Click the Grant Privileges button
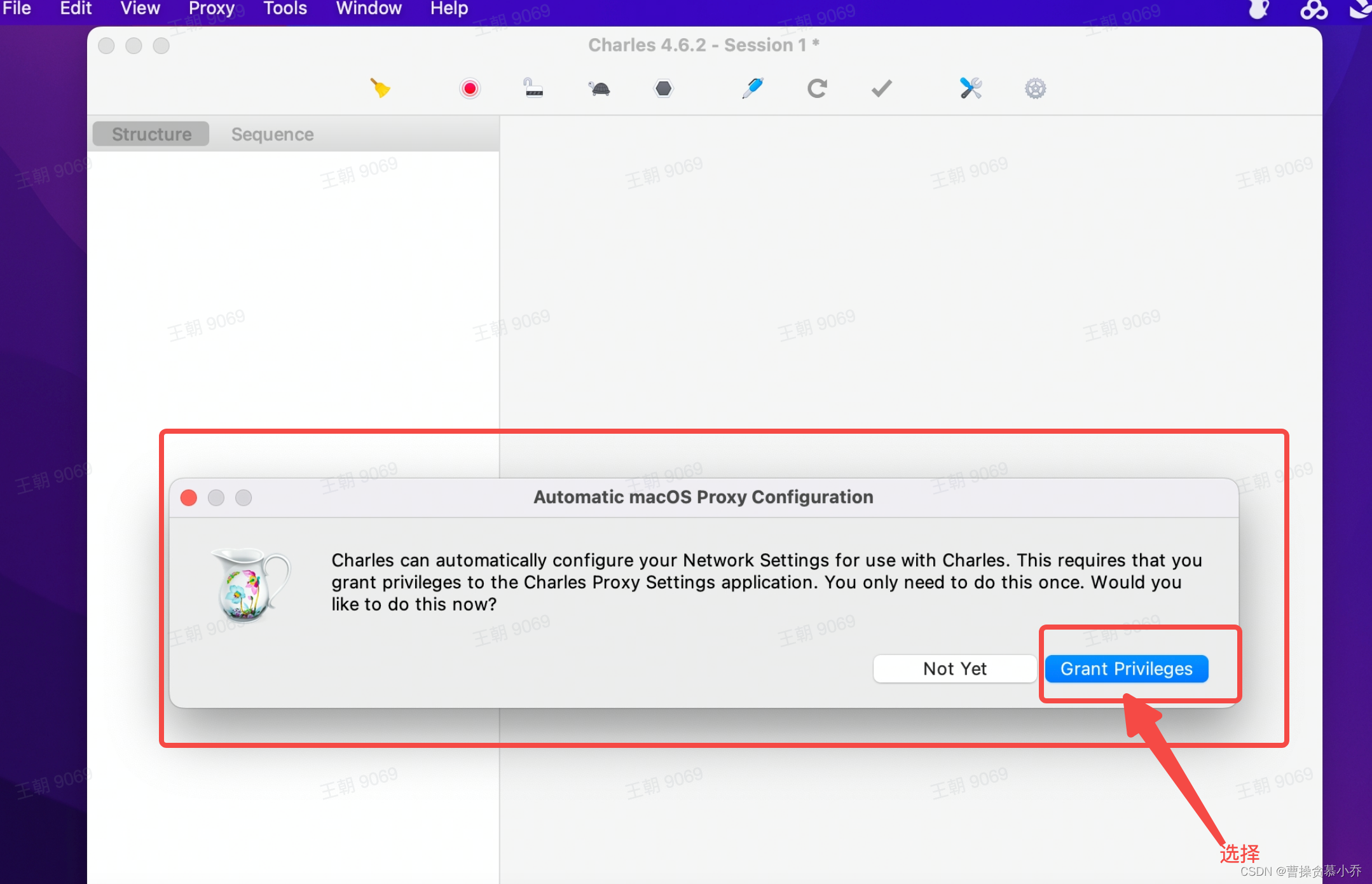1372x884 pixels. (1126, 669)
